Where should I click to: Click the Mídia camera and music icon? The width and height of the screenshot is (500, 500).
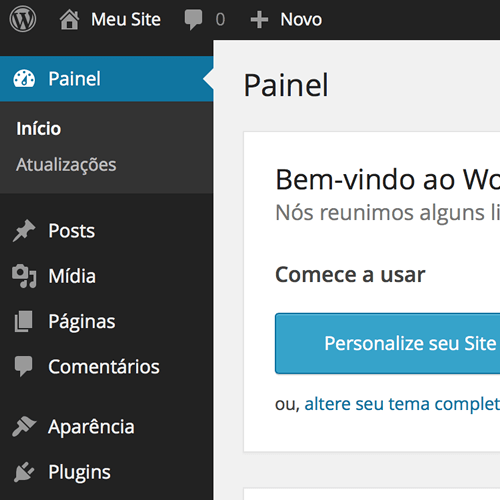(24, 276)
